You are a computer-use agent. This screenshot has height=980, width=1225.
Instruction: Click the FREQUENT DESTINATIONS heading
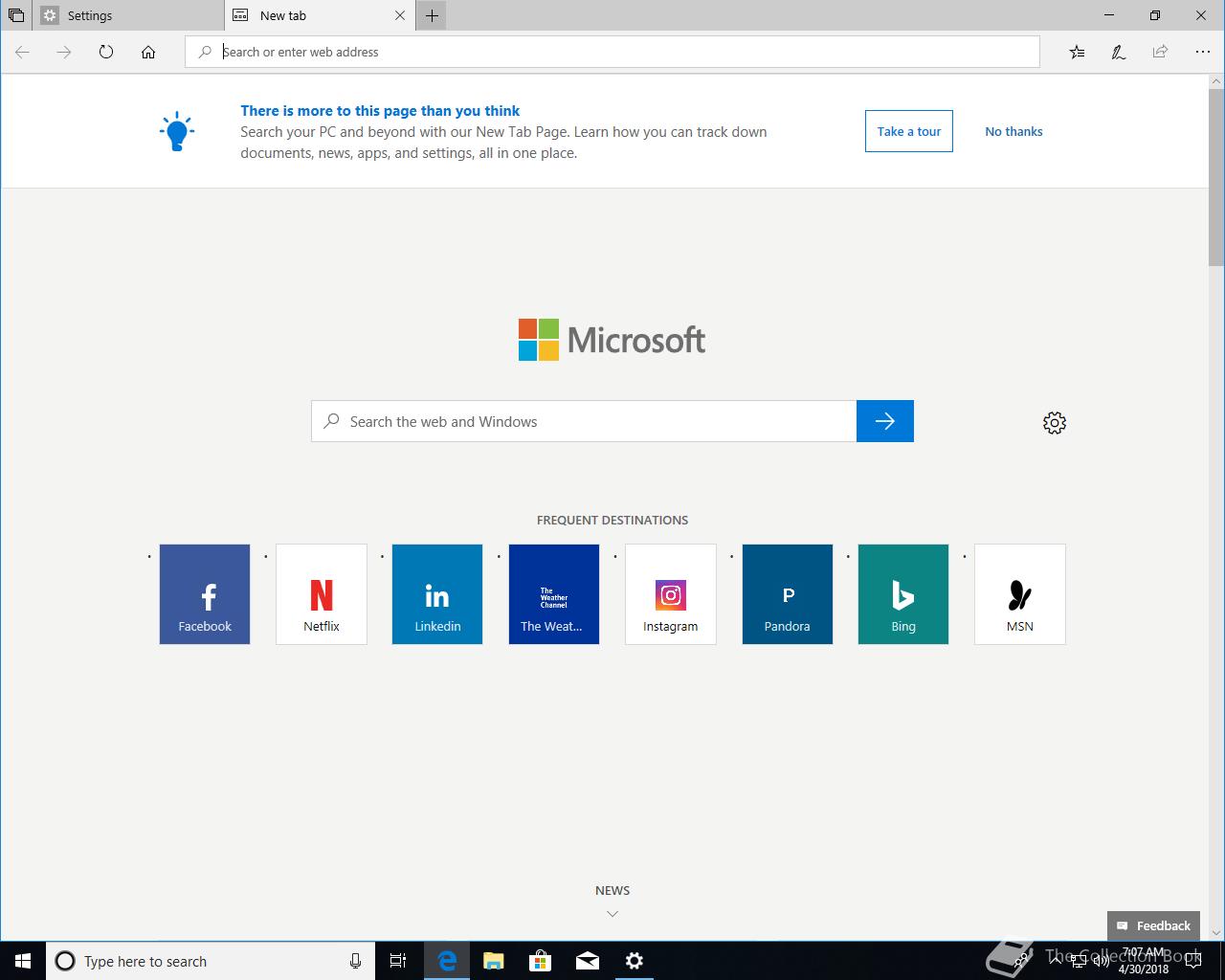(x=612, y=520)
